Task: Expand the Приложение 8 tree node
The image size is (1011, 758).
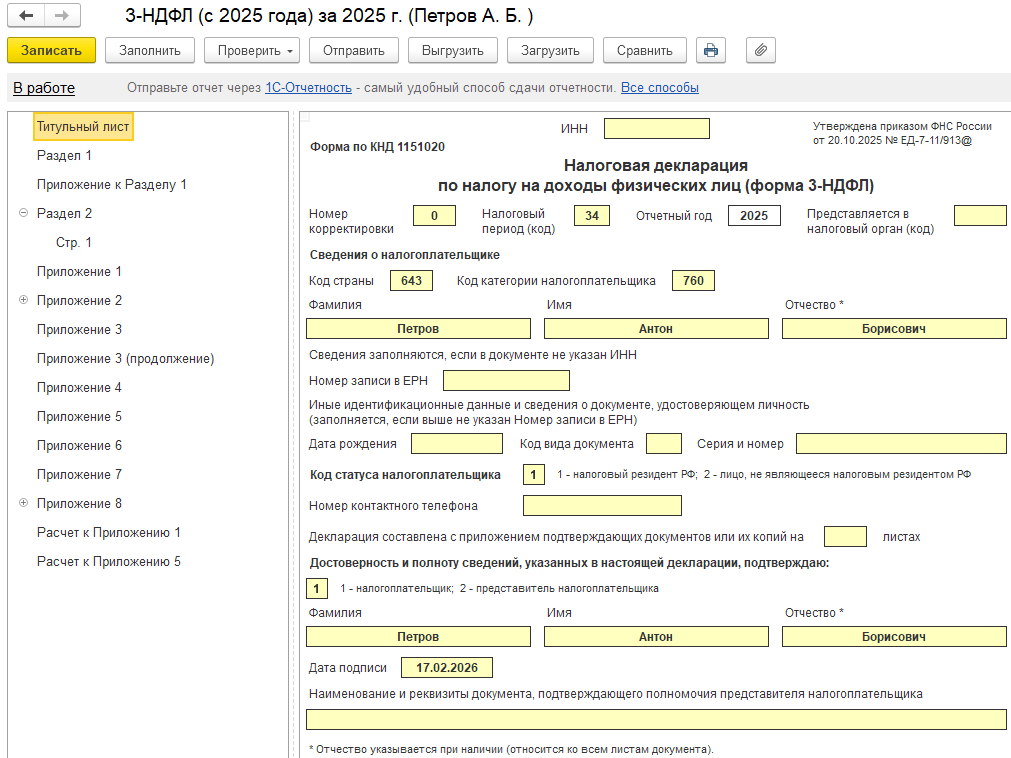Action: click(23, 503)
